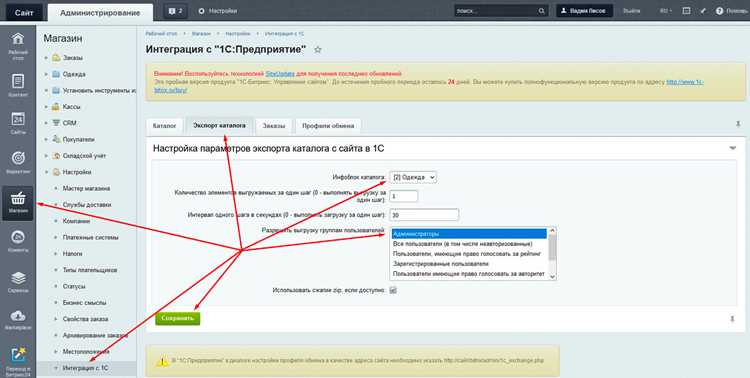Open the Маркетинг sidebar section
The width and height of the screenshot is (750, 378).
(x=18, y=162)
